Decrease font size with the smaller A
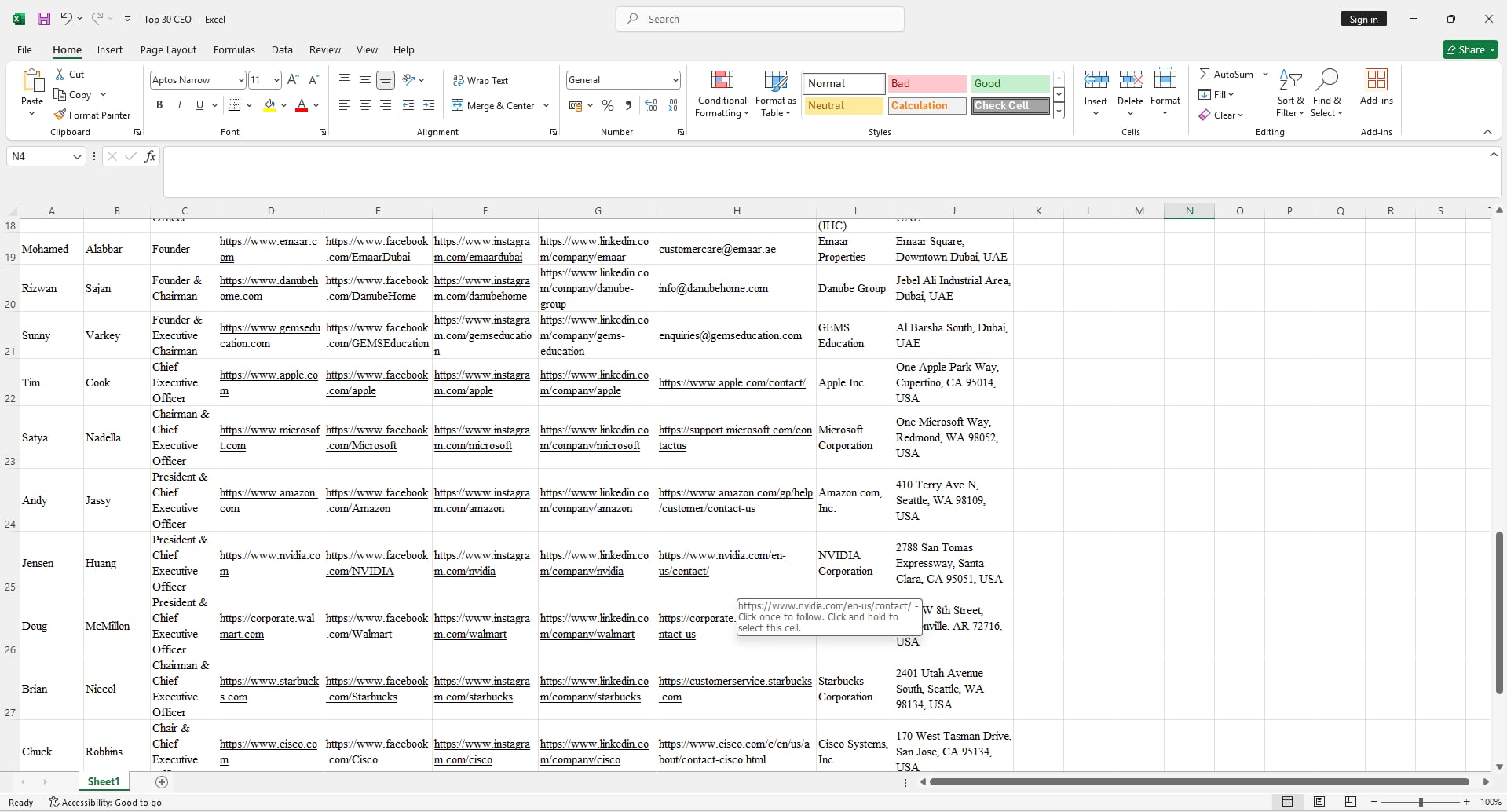 coord(313,79)
